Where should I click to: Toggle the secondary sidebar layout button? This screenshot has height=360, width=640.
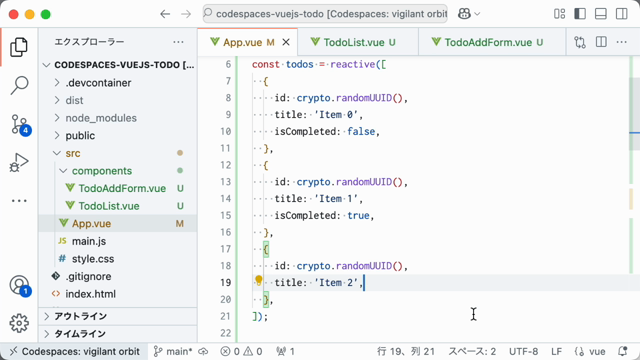pyautogui.click(x=622, y=14)
